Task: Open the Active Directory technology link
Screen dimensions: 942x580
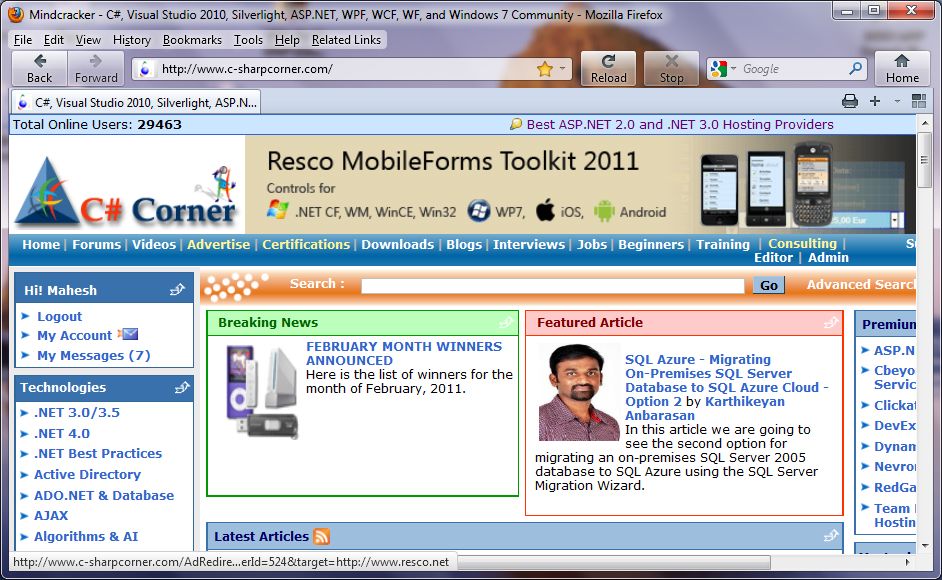Action: click(87, 474)
